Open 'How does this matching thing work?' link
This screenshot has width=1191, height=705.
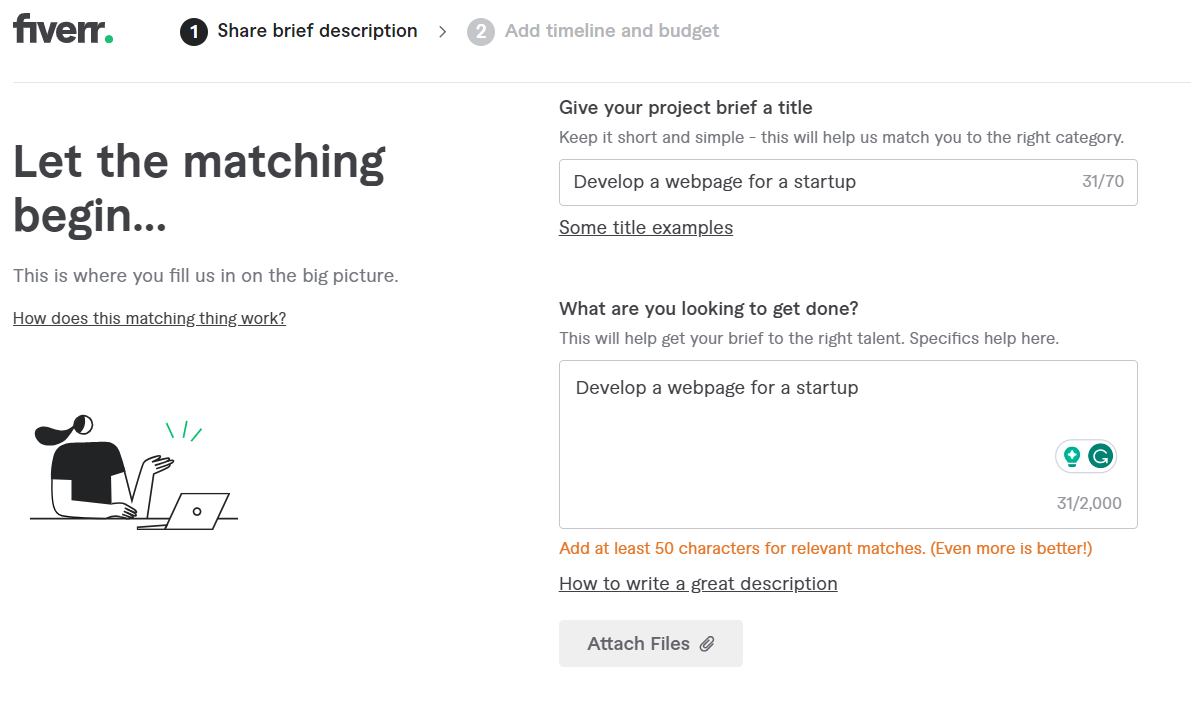click(149, 318)
